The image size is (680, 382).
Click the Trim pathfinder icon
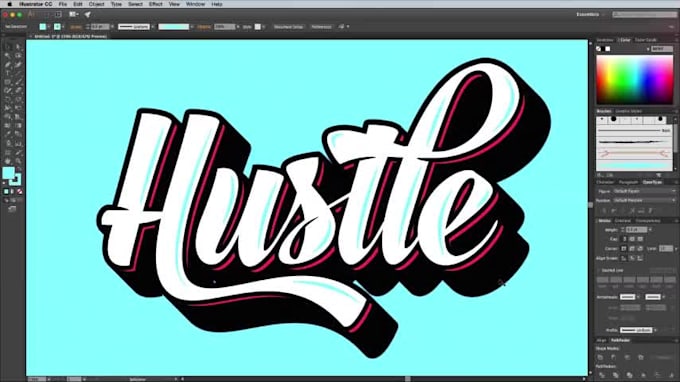(615, 375)
